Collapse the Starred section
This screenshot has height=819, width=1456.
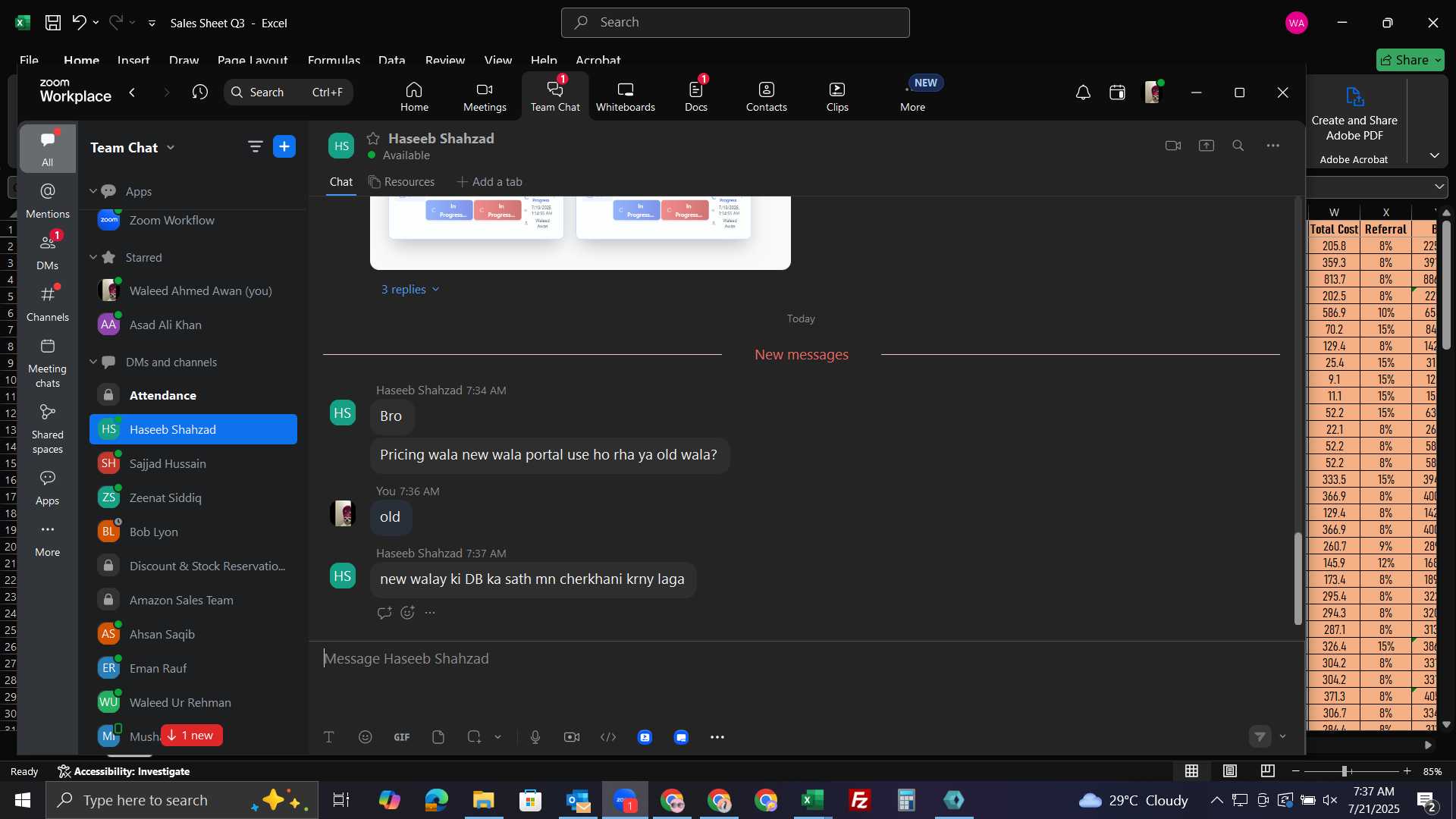pyautogui.click(x=93, y=257)
